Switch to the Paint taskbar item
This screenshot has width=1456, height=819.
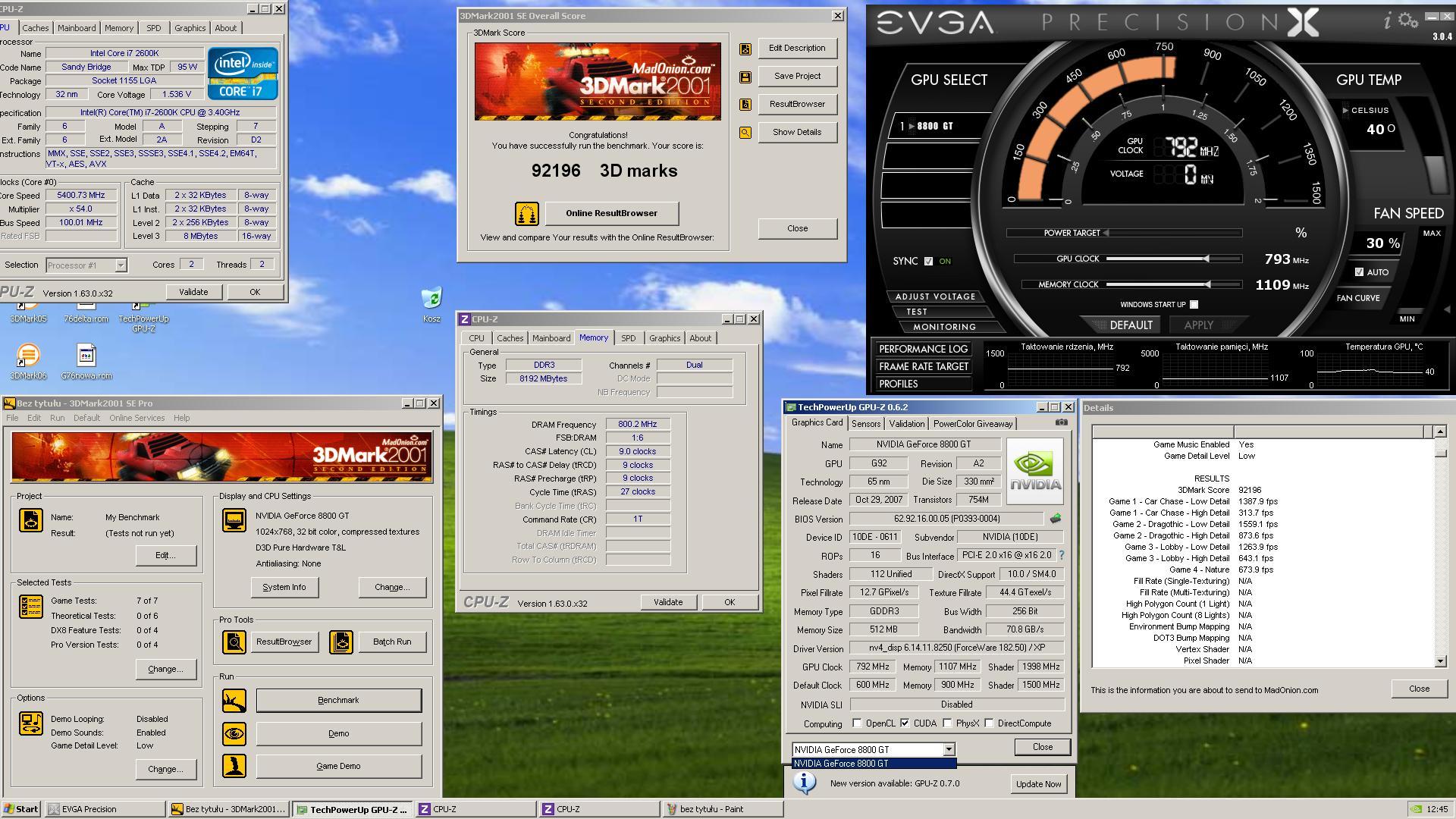tap(723, 809)
